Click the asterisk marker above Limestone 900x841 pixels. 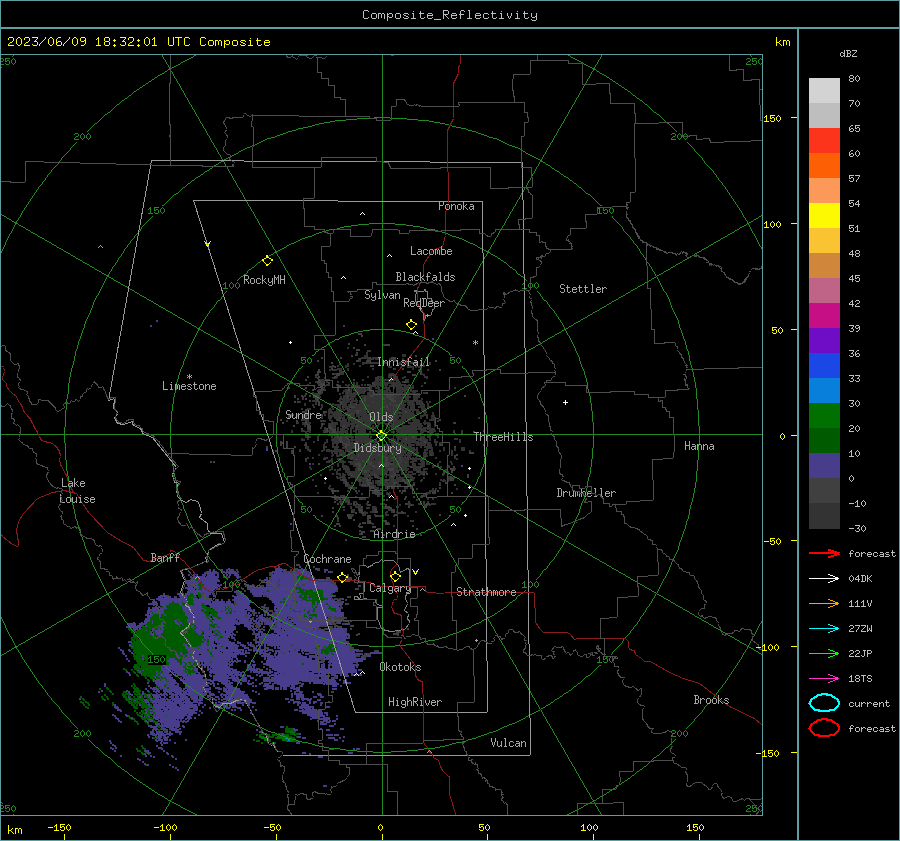click(x=189, y=377)
